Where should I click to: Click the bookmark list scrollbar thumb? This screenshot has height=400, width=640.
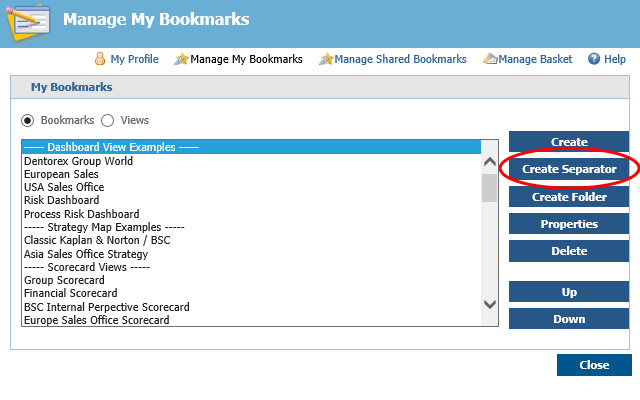point(489,188)
